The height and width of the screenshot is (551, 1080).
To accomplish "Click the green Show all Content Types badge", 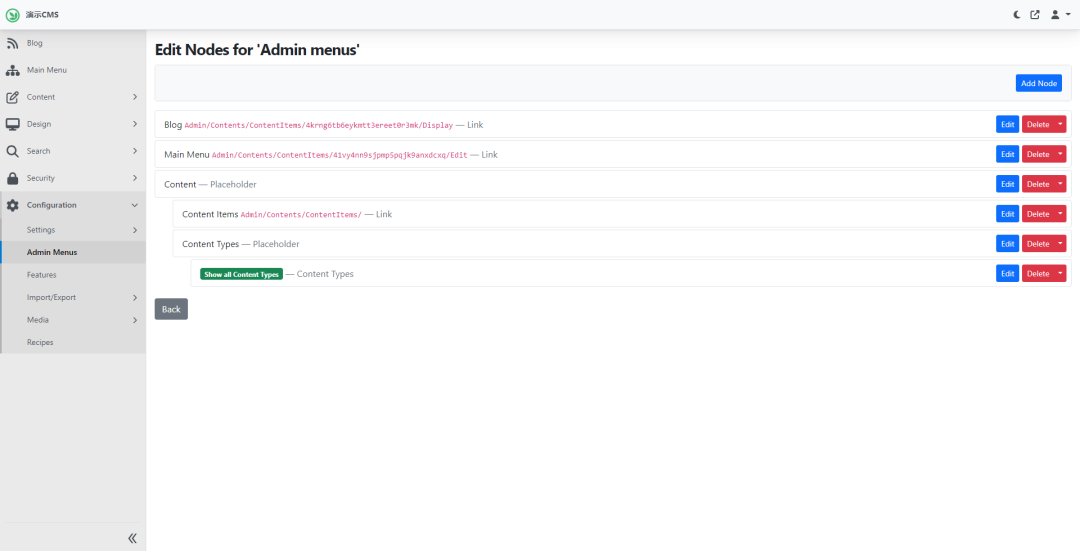I will [x=241, y=274].
